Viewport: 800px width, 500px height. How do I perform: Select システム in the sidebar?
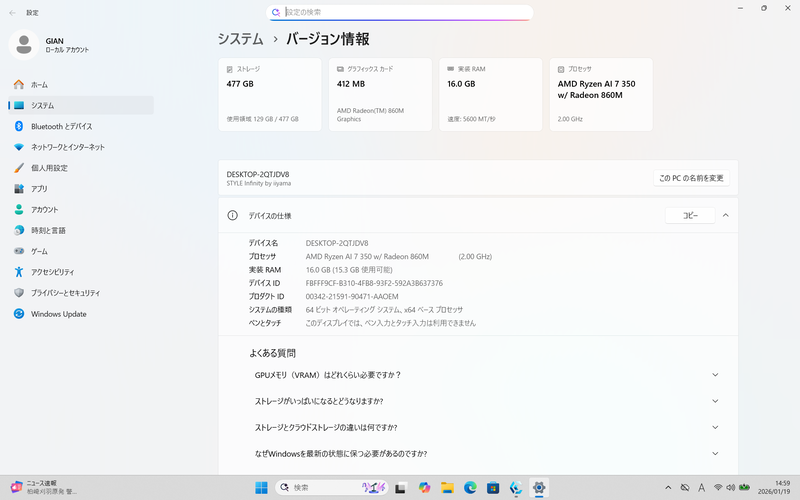pos(81,106)
